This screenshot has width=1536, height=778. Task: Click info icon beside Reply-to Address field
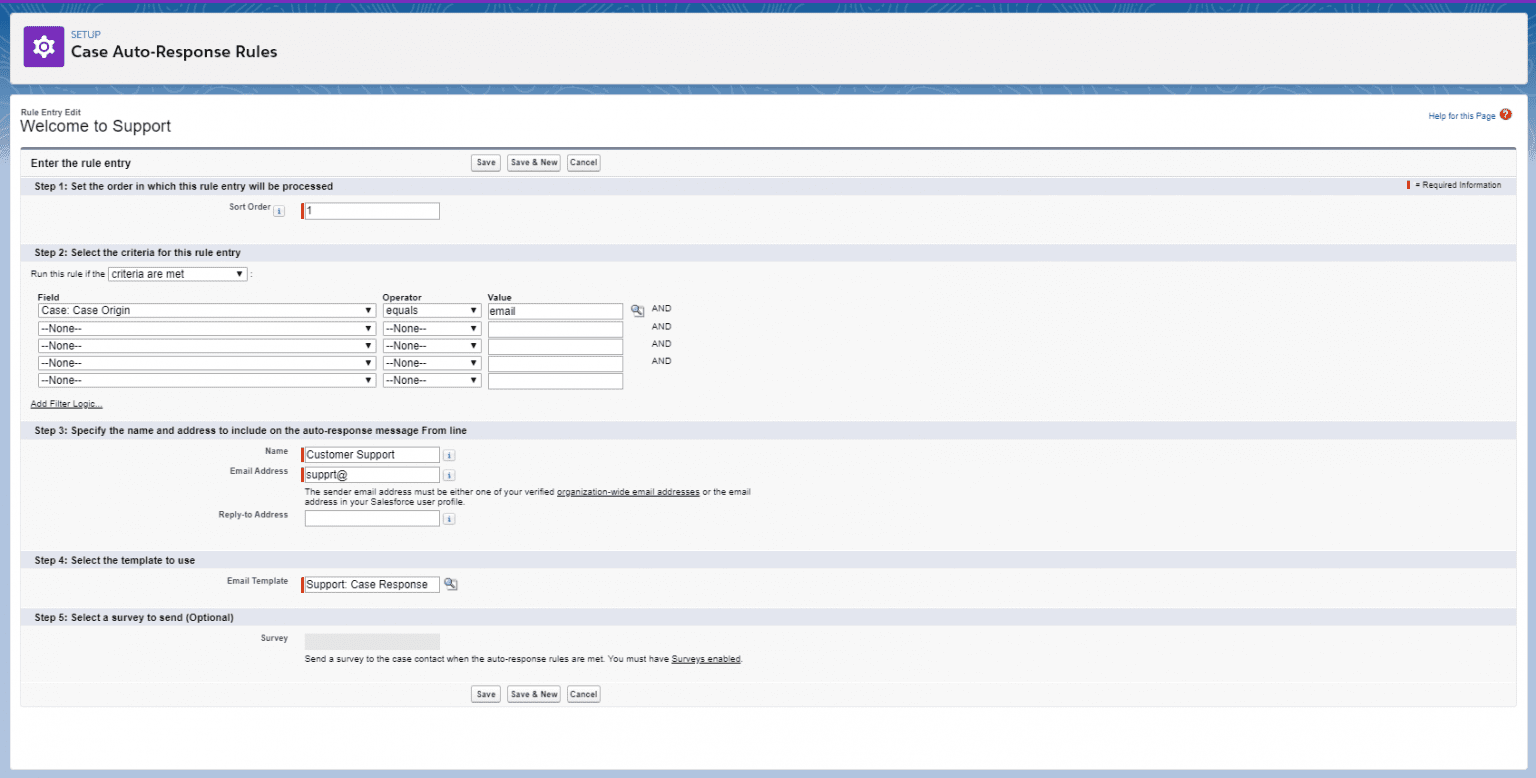coord(449,519)
